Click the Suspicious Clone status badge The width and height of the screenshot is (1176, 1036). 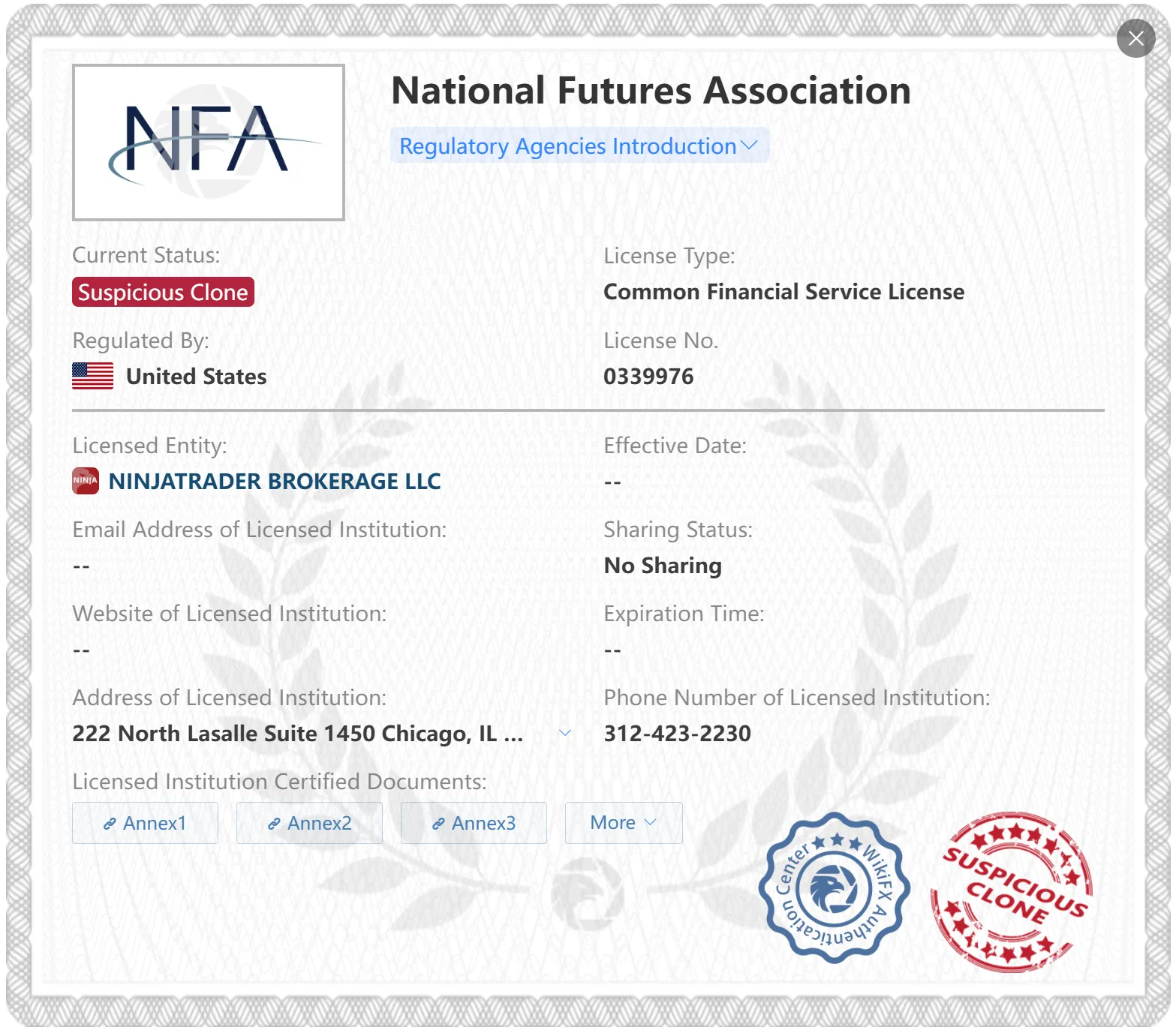[x=163, y=292]
